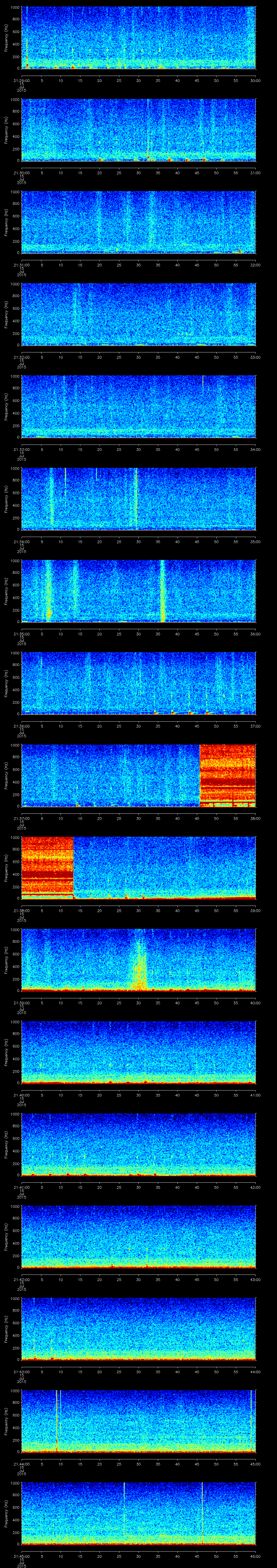The image size is (277, 1568).
Task: Select the spectrogram starting at 21:36:00
Action: pos(138,683)
